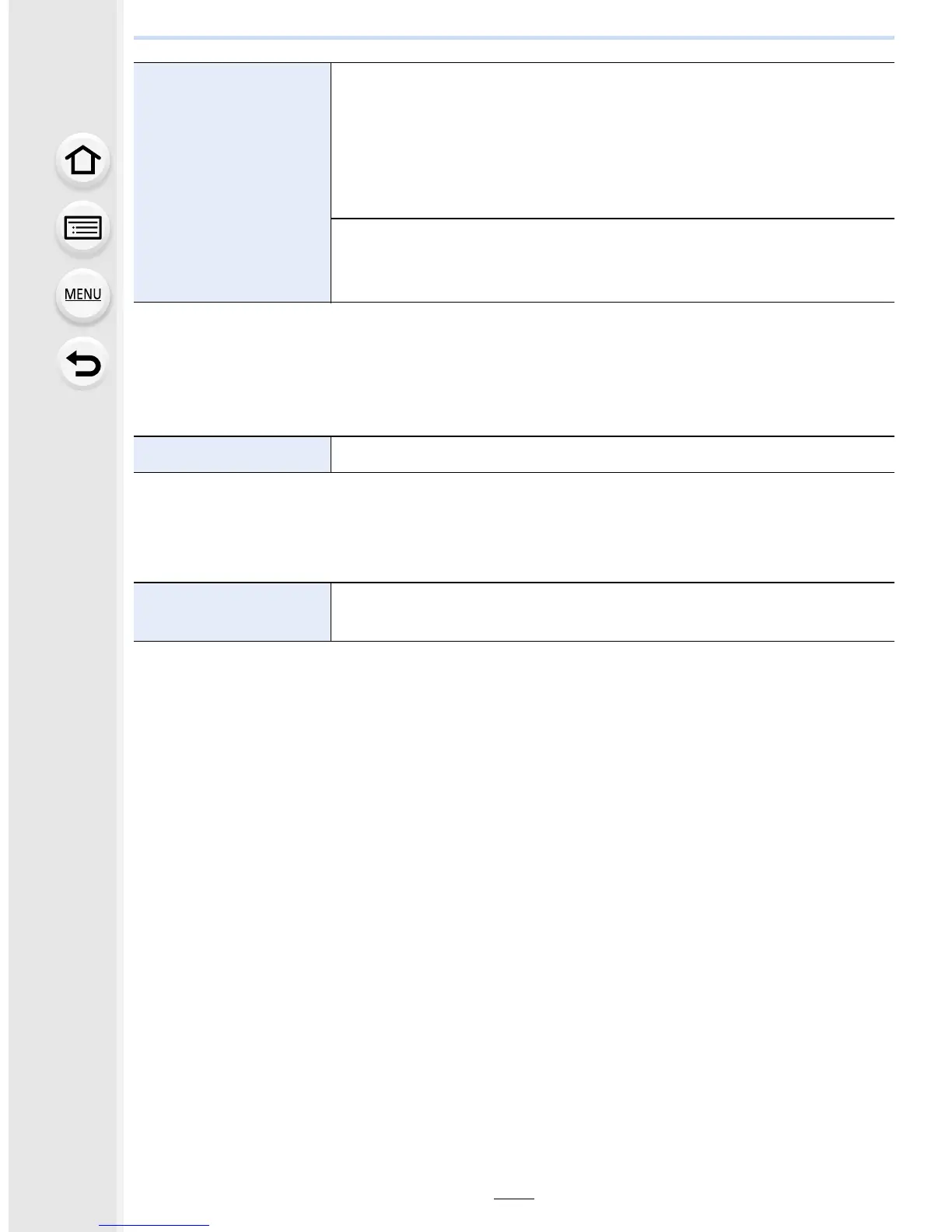Follow the underlined link in the footer corner
Viewport: 952px width, 1232px height.
155,1225
